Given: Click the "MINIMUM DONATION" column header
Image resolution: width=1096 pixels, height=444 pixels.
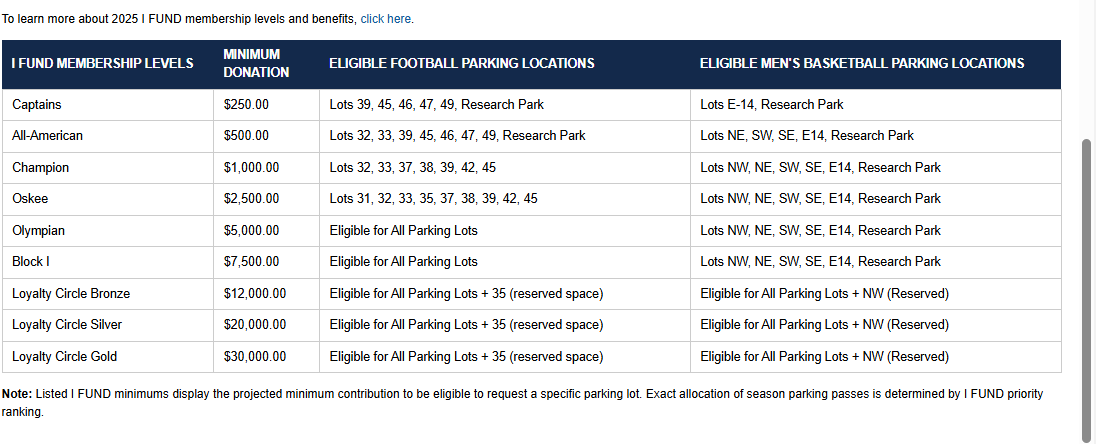Looking at the screenshot, I should [x=256, y=63].
